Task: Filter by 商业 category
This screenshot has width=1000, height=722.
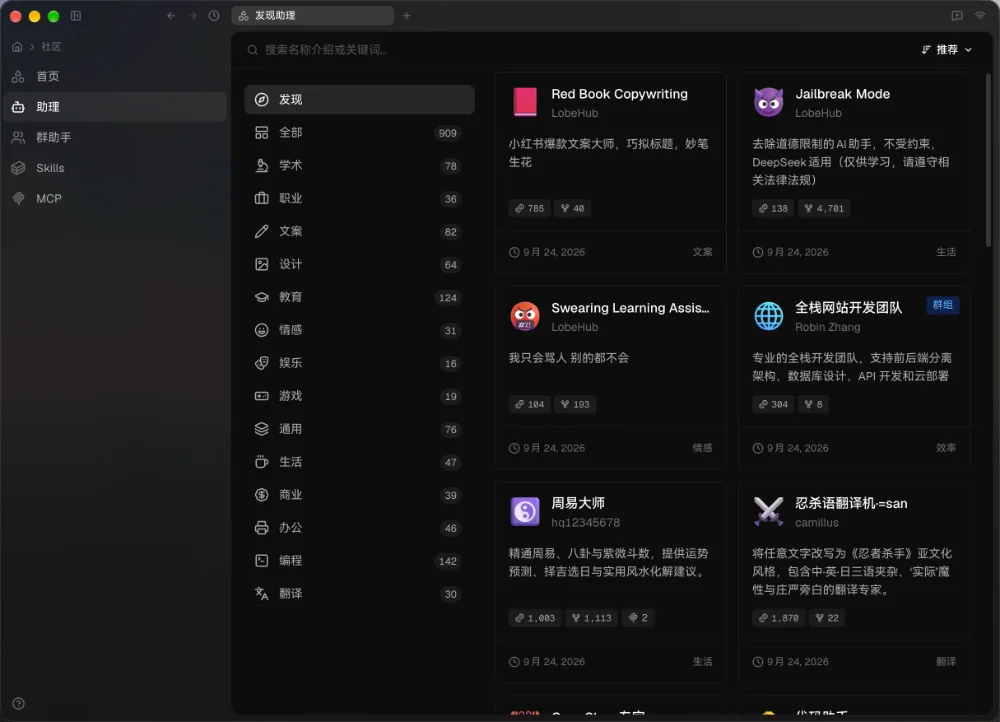Action: click(x=359, y=495)
